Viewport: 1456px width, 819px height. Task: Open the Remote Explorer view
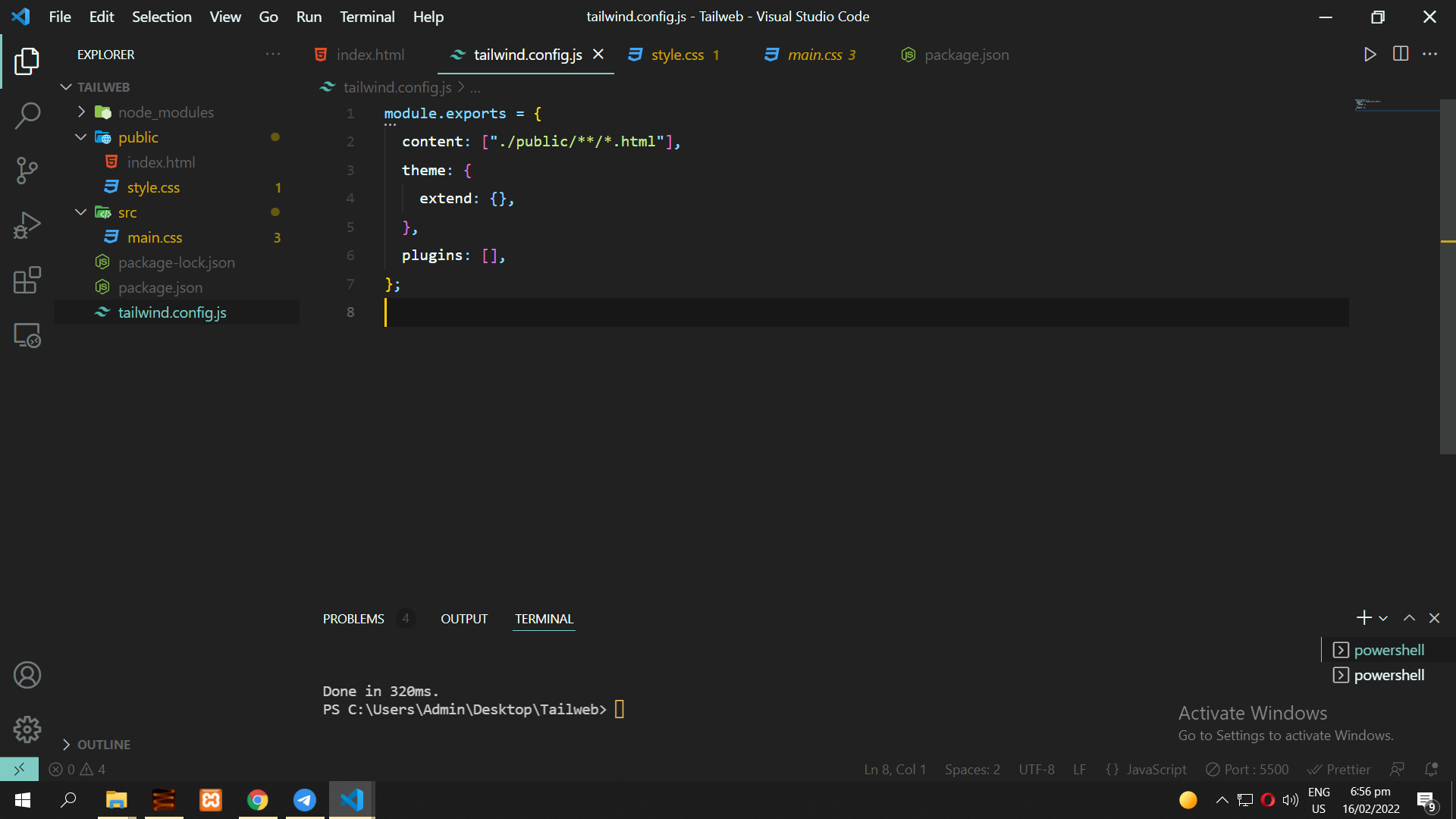coord(27,334)
